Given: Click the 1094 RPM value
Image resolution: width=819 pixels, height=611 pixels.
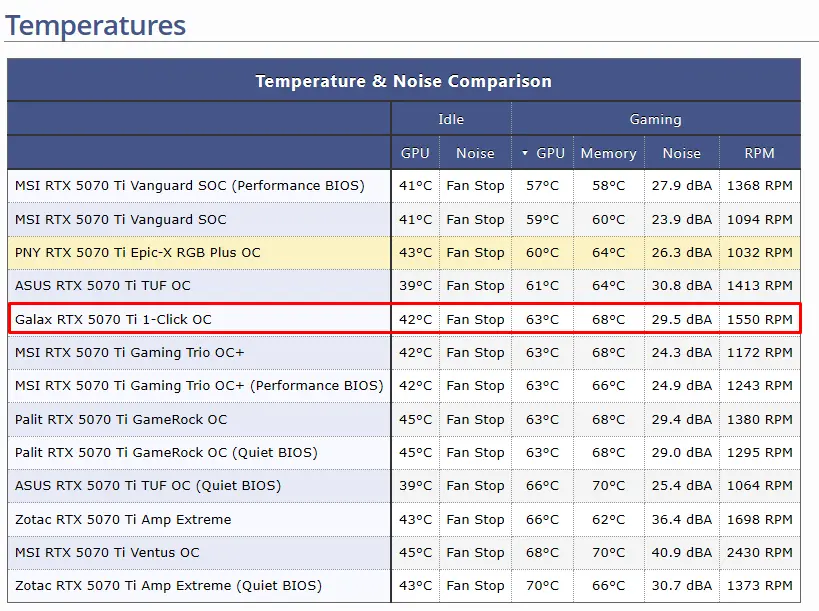Looking at the screenshot, I should click(x=759, y=219).
